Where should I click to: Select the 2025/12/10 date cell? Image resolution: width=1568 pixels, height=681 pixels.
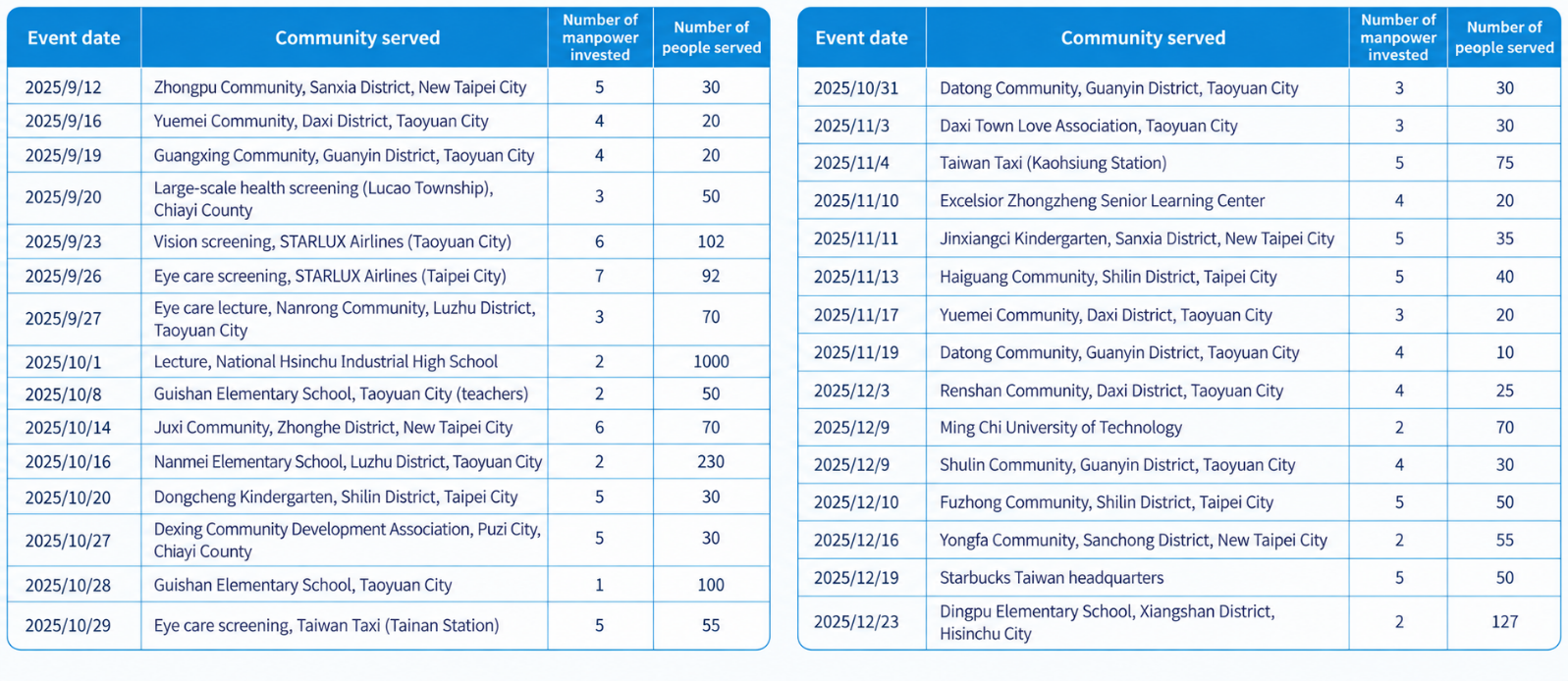pyautogui.click(x=856, y=503)
